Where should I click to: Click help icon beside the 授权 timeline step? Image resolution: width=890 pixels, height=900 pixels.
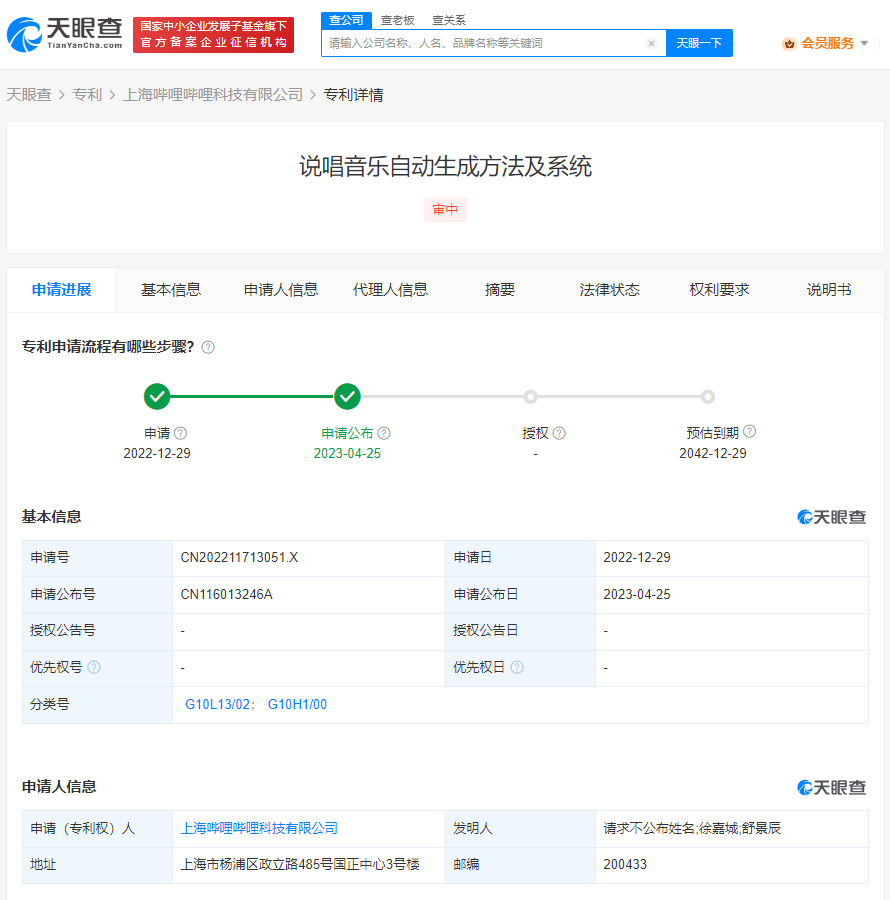559,432
